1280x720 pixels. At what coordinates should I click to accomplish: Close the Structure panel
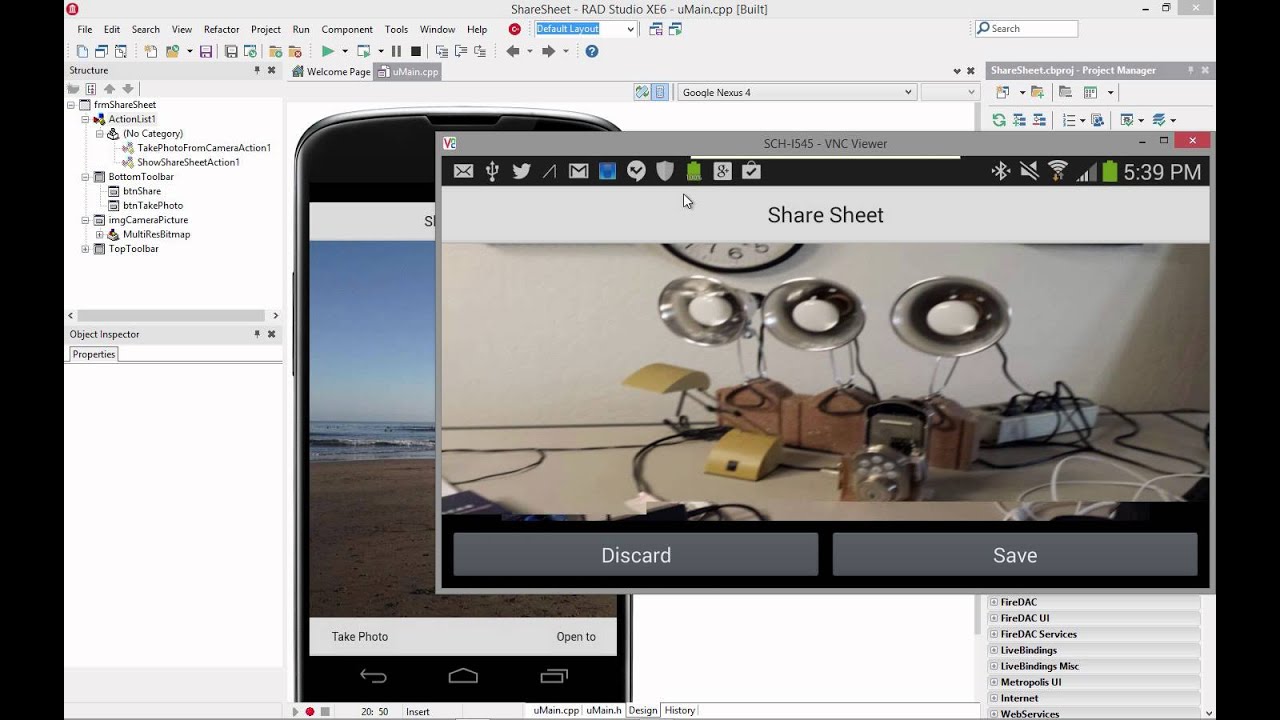click(272, 70)
